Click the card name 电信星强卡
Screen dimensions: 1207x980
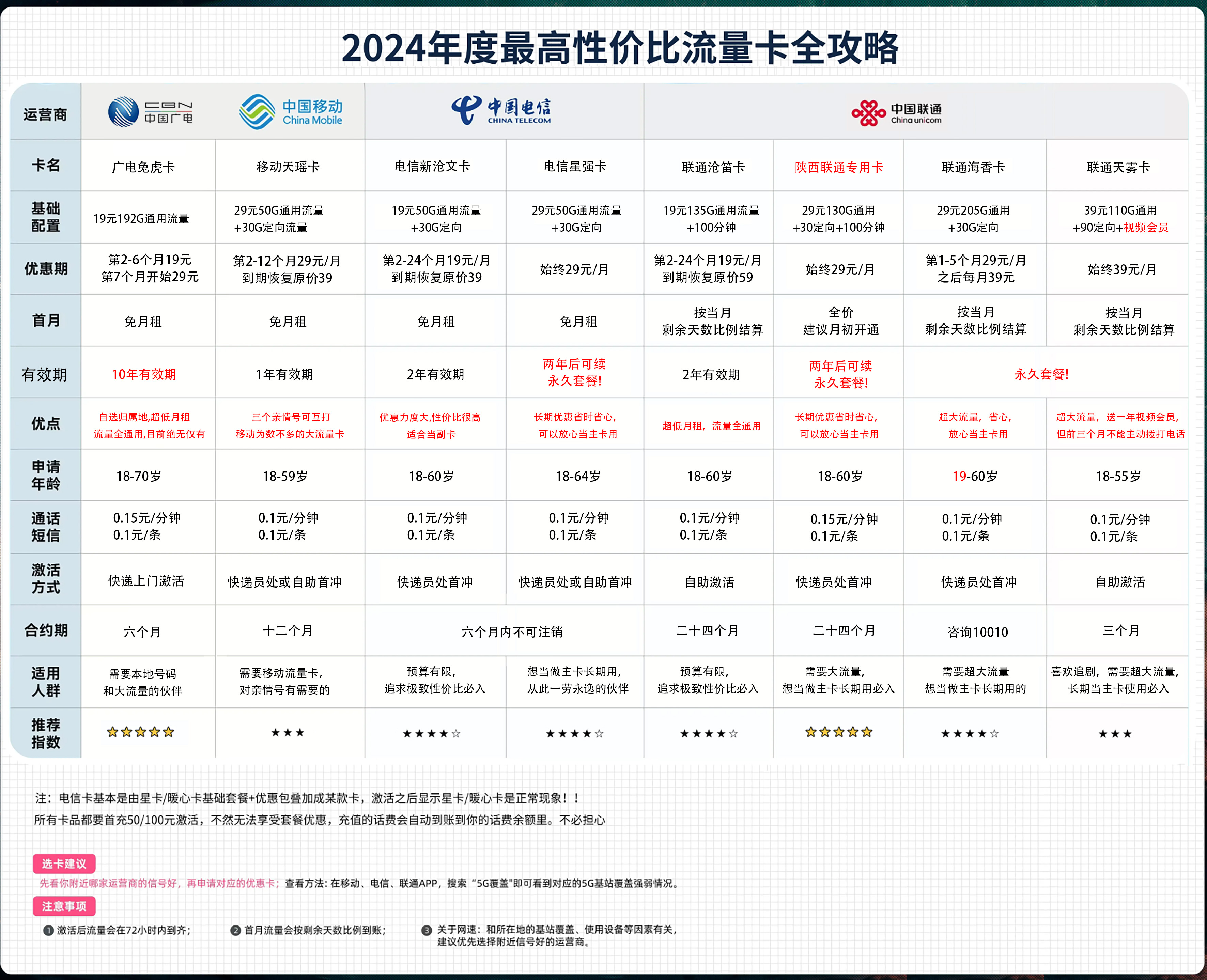click(x=575, y=166)
